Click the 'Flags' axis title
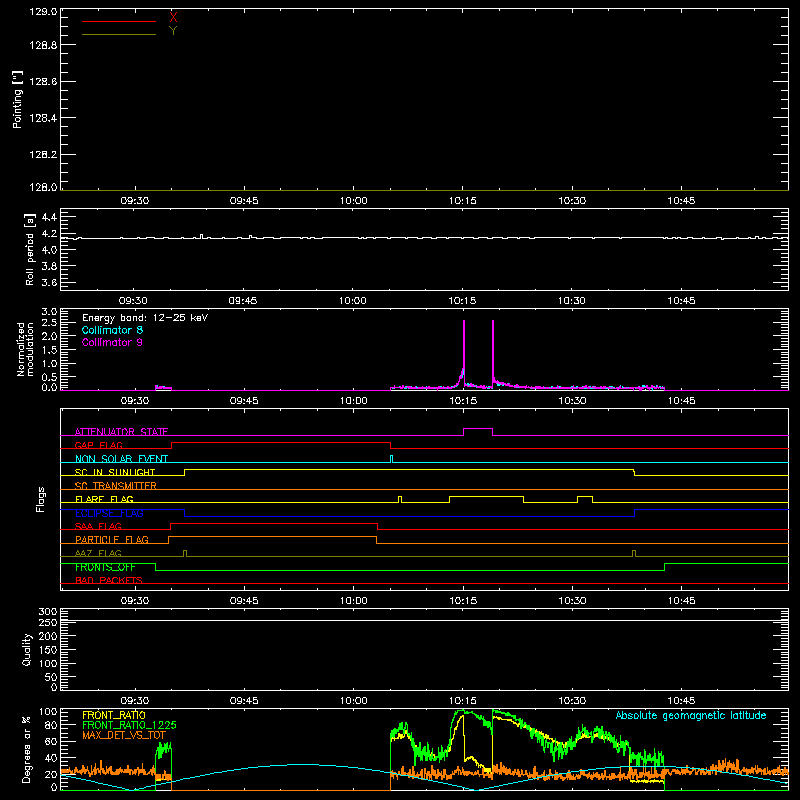This screenshot has width=800, height=800. point(40,499)
